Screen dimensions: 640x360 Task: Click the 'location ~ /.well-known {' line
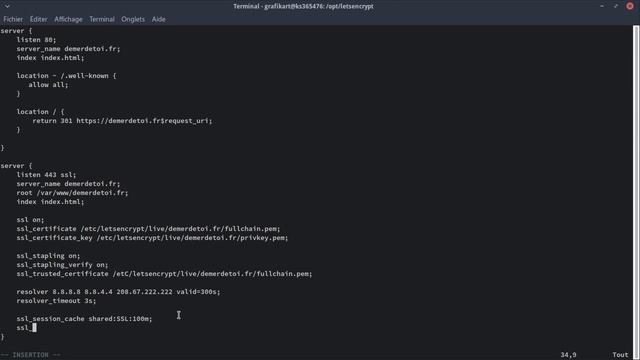pyautogui.click(x=66, y=76)
